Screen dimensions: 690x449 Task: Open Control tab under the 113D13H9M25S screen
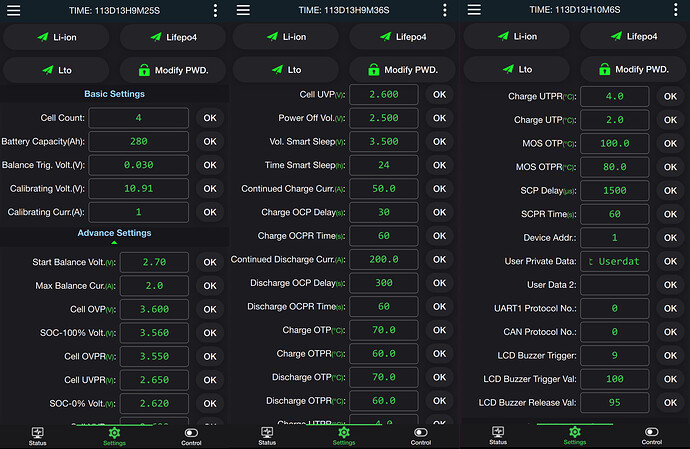tap(191, 436)
